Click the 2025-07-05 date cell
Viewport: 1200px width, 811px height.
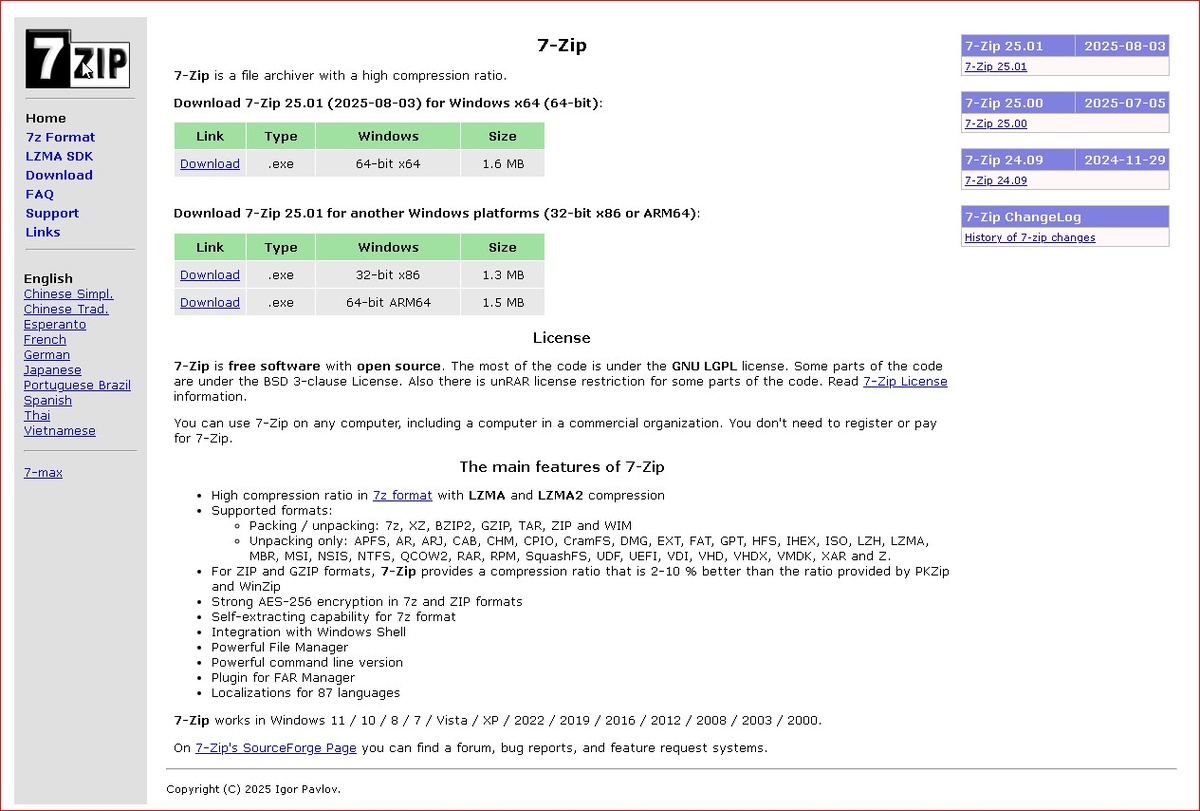[x=1124, y=103]
